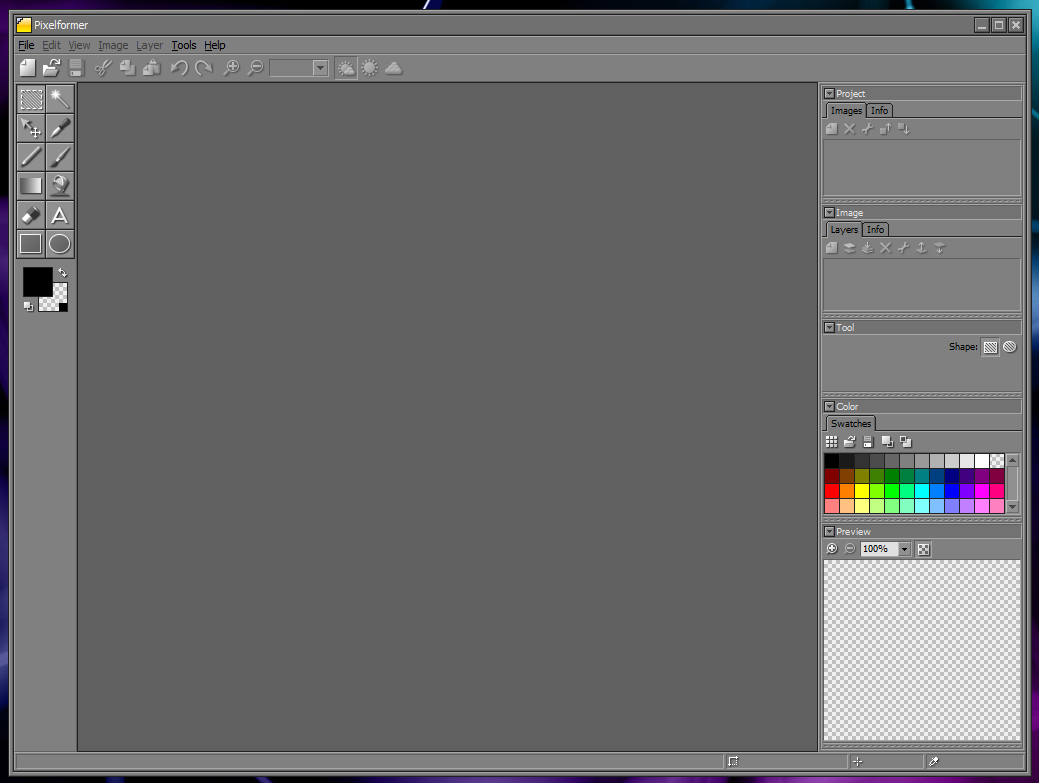Click the Copy toolbar icon
The width and height of the screenshot is (1039, 783).
point(127,68)
